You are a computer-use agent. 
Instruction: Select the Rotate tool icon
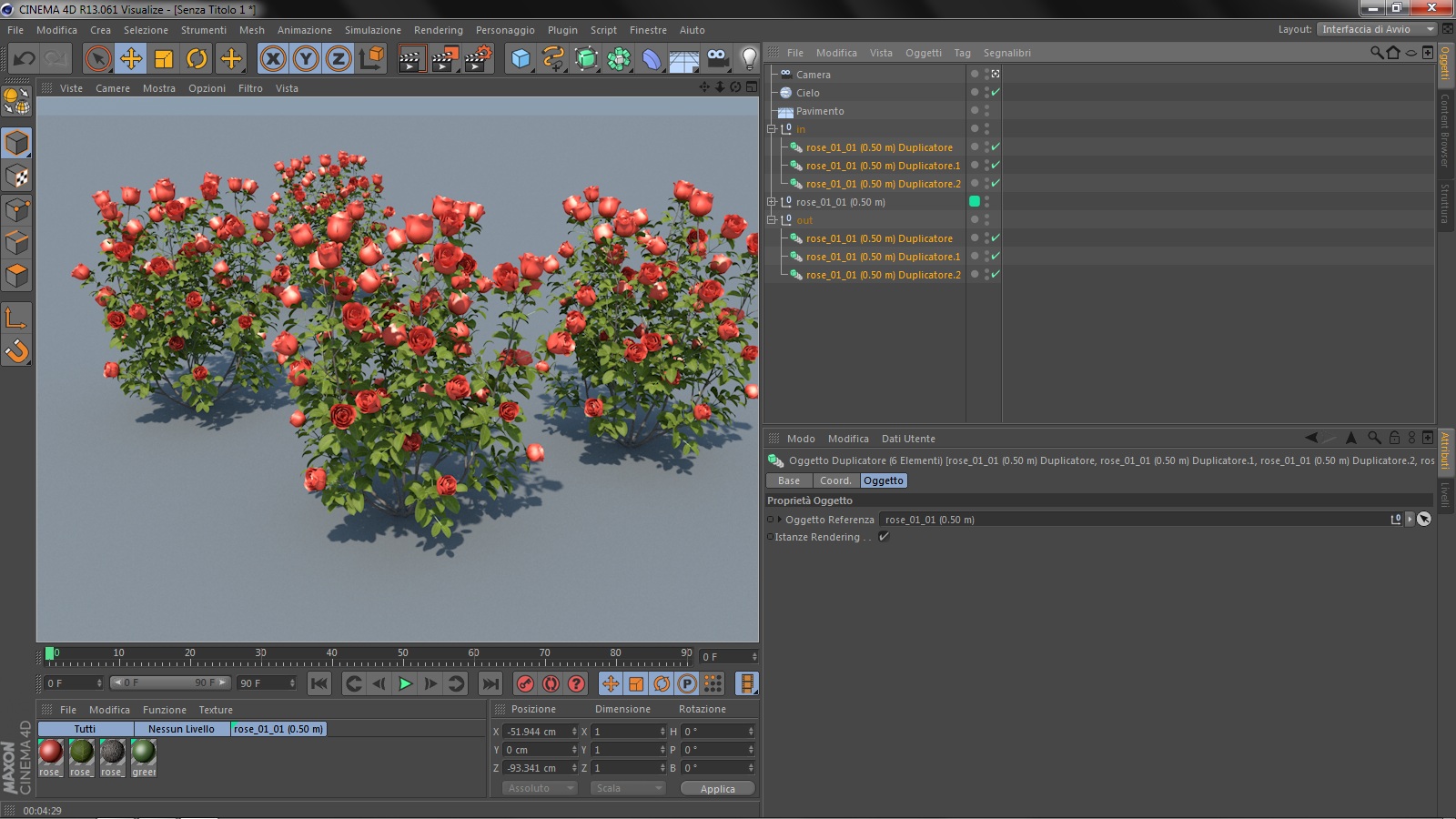point(197,59)
